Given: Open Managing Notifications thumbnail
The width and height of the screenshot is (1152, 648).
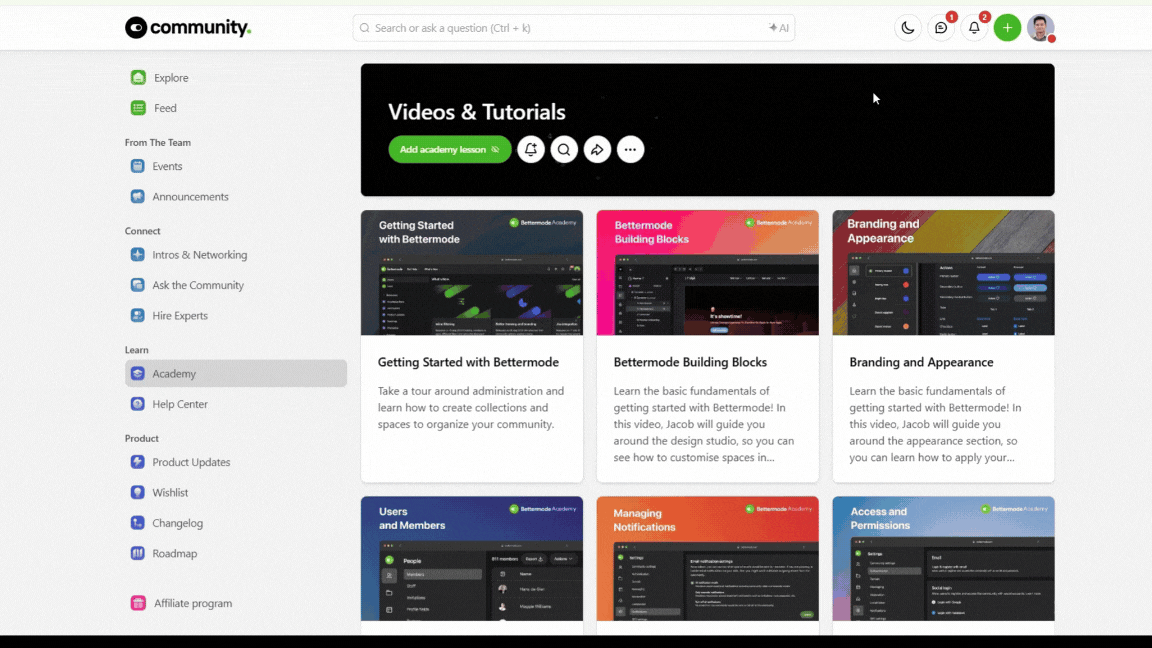Looking at the screenshot, I should pyautogui.click(x=708, y=558).
